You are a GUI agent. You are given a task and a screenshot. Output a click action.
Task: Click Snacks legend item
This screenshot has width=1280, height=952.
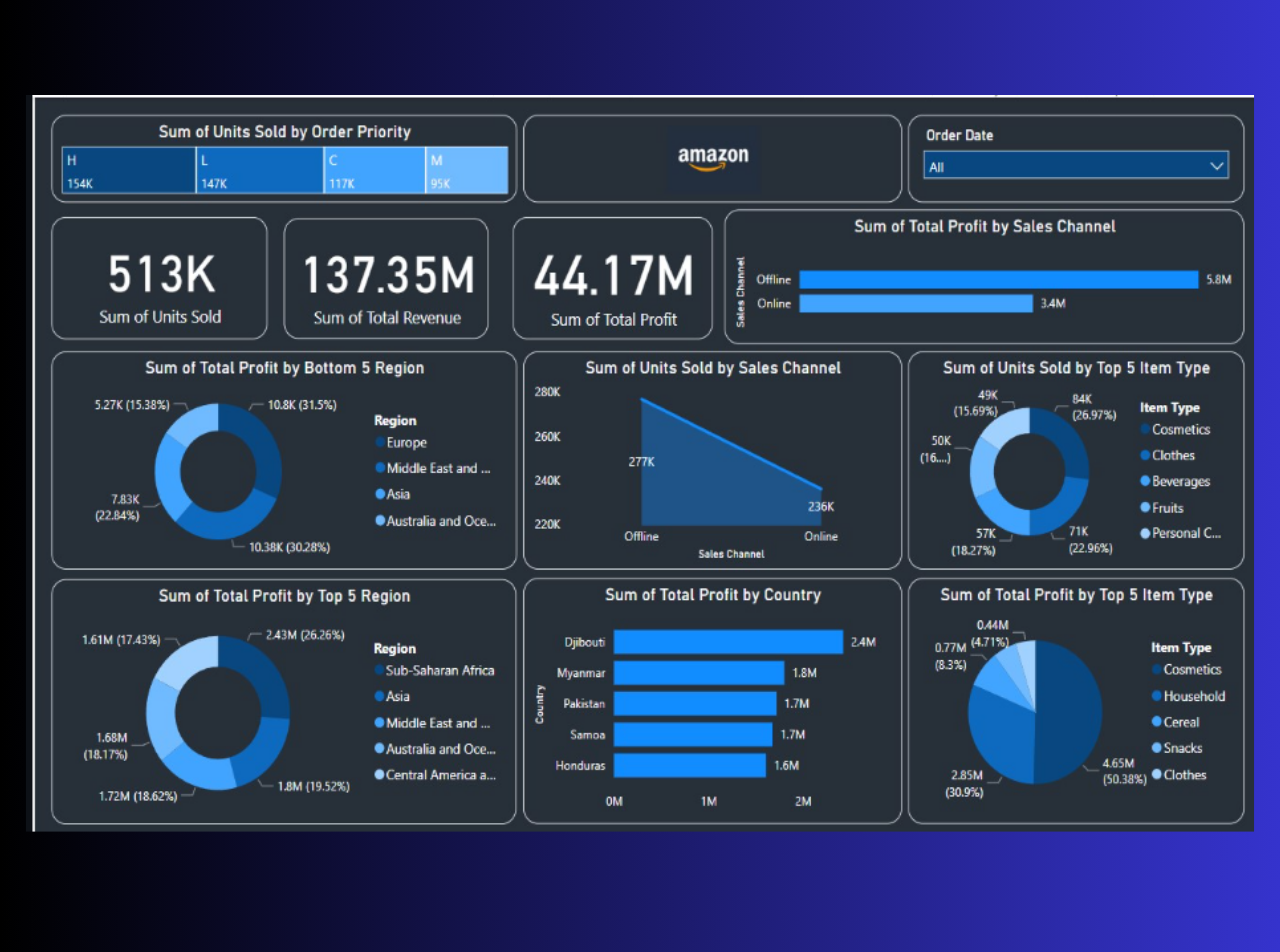1177,748
